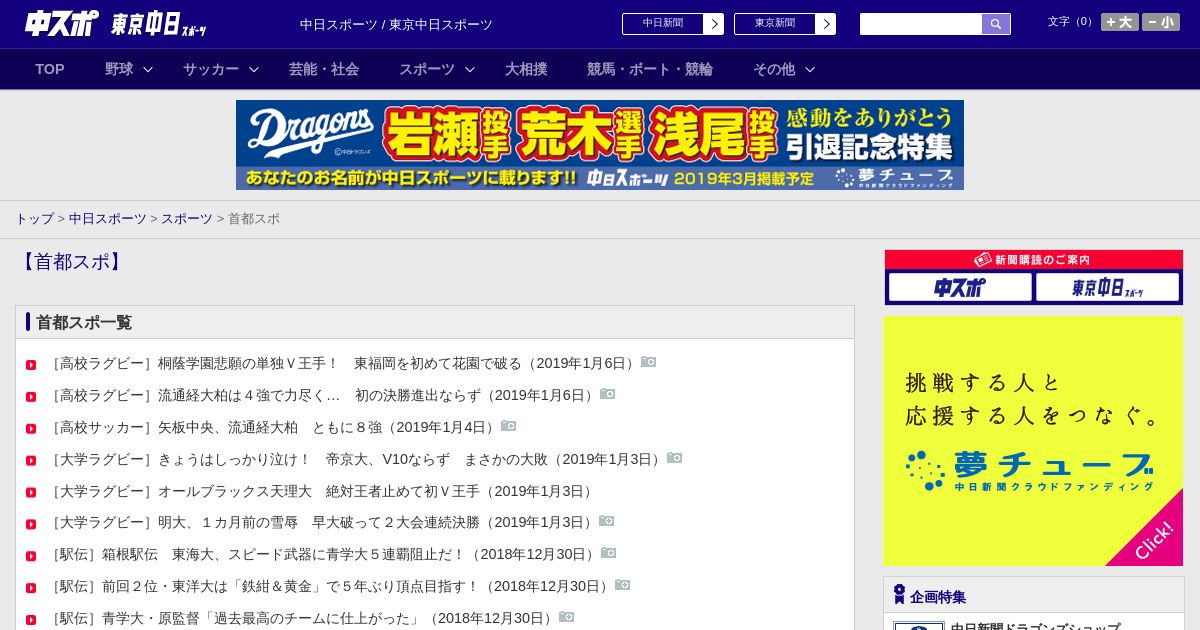Click the 首都スポ一覧 list heading
1200x630 pixels.
pyautogui.click(x=84, y=322)
